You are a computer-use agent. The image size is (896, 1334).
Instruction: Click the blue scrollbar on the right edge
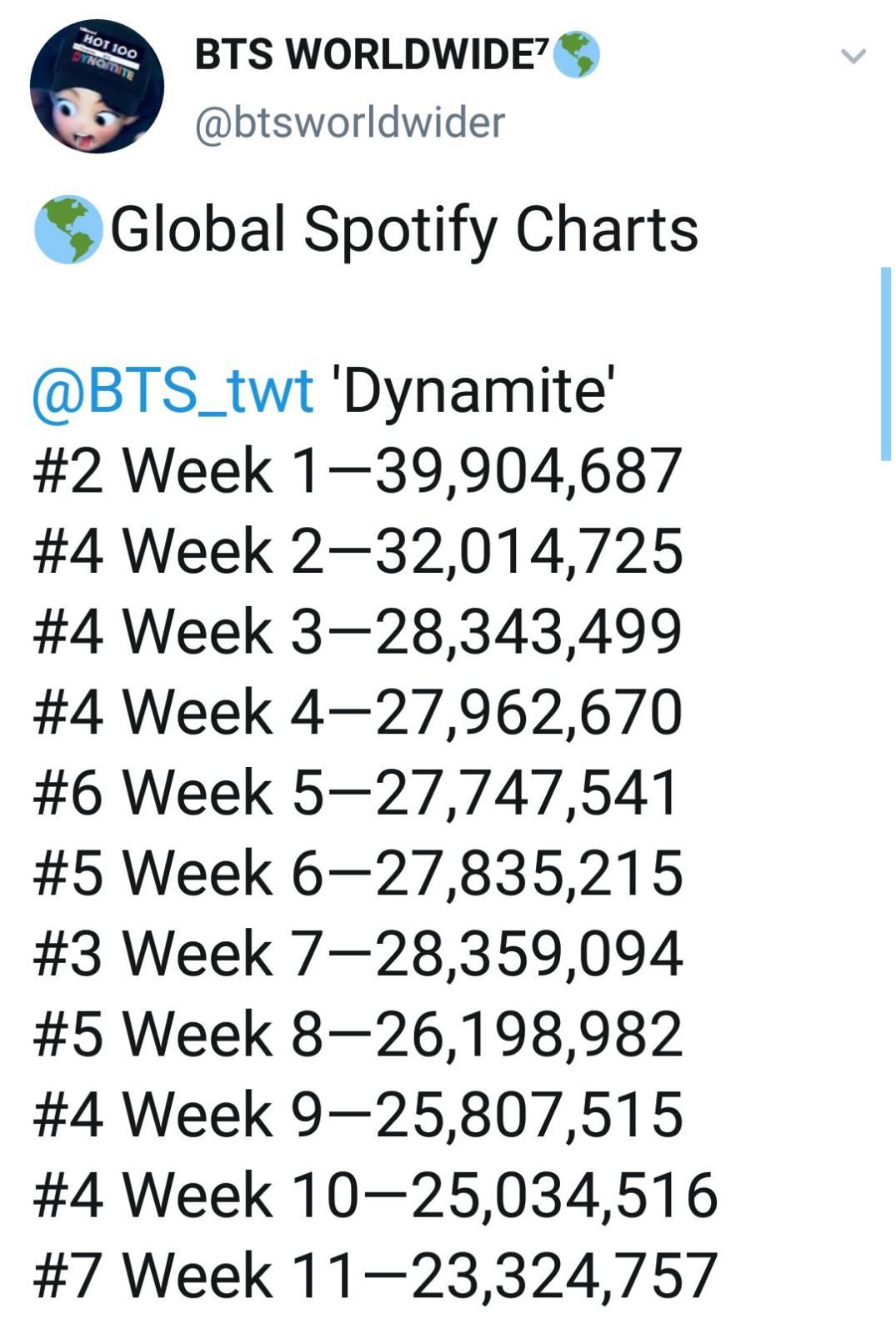tap(885, 364)
